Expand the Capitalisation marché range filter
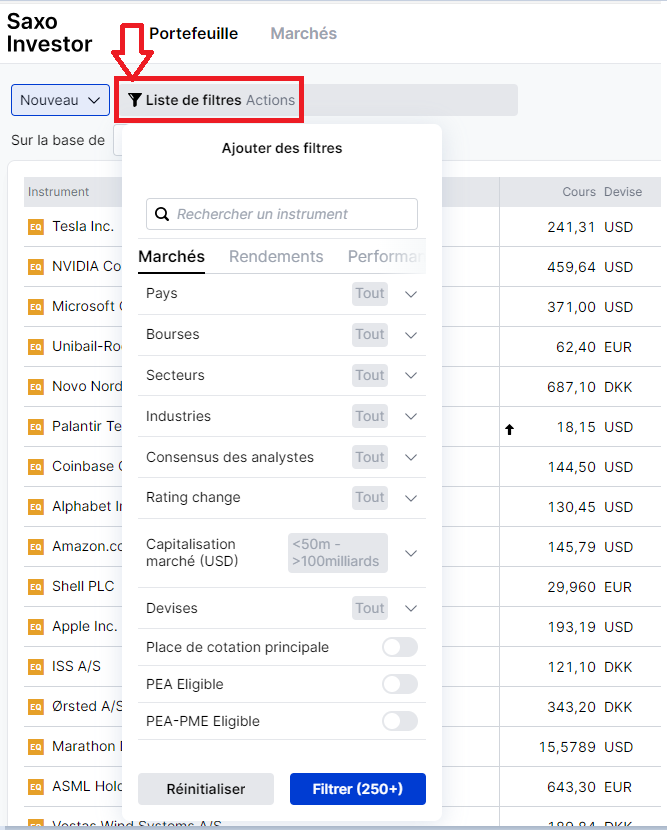The image size is (667, 830). tap(410, 553)
